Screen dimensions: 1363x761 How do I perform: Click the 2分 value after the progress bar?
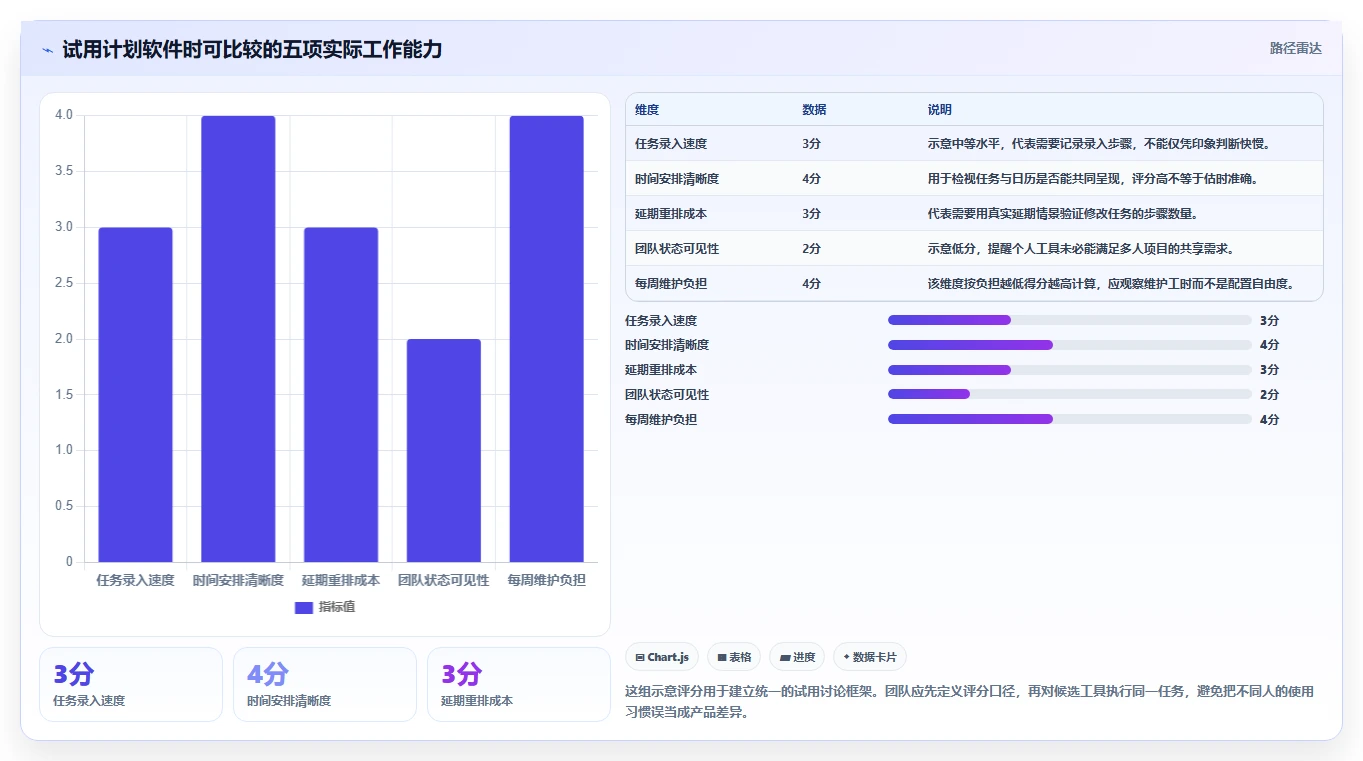1270,395
